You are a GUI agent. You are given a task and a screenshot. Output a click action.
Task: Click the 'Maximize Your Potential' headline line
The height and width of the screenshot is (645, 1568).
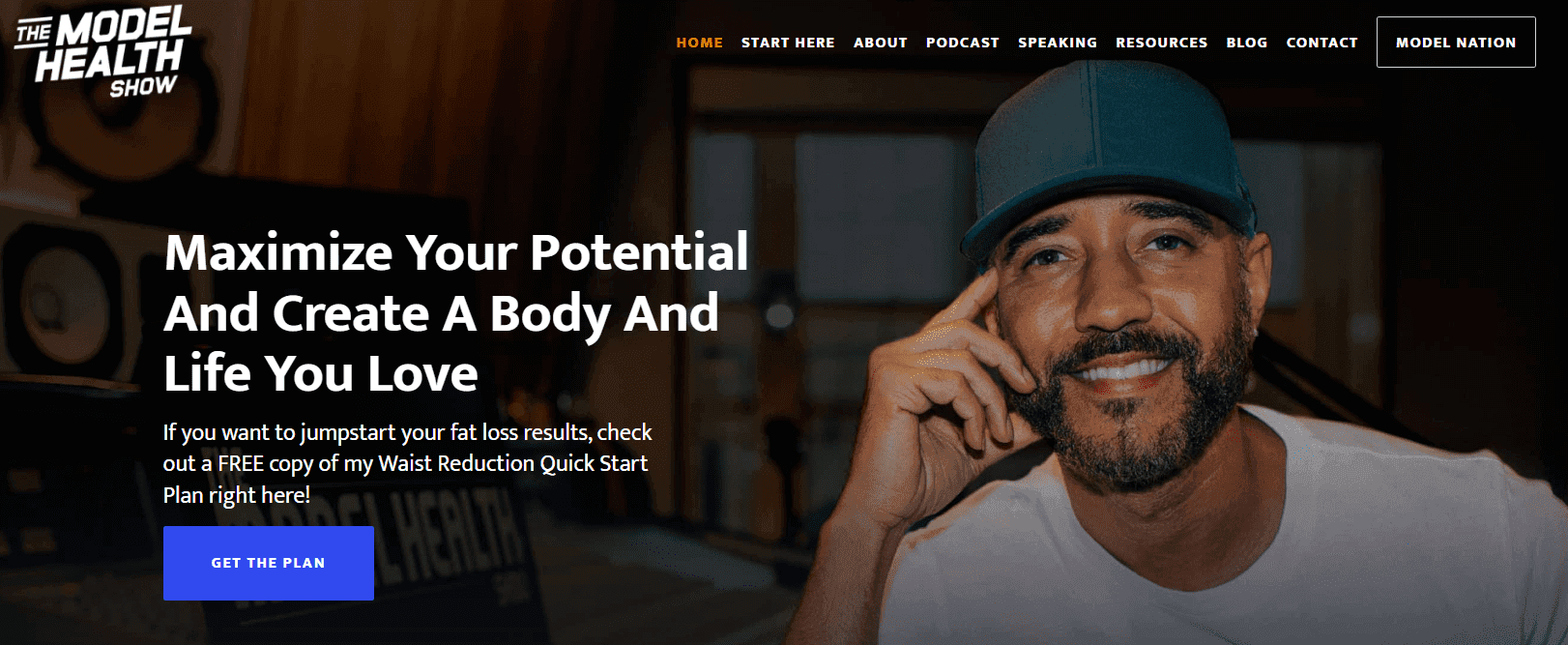pyautogui.click(x=456, y=252)
